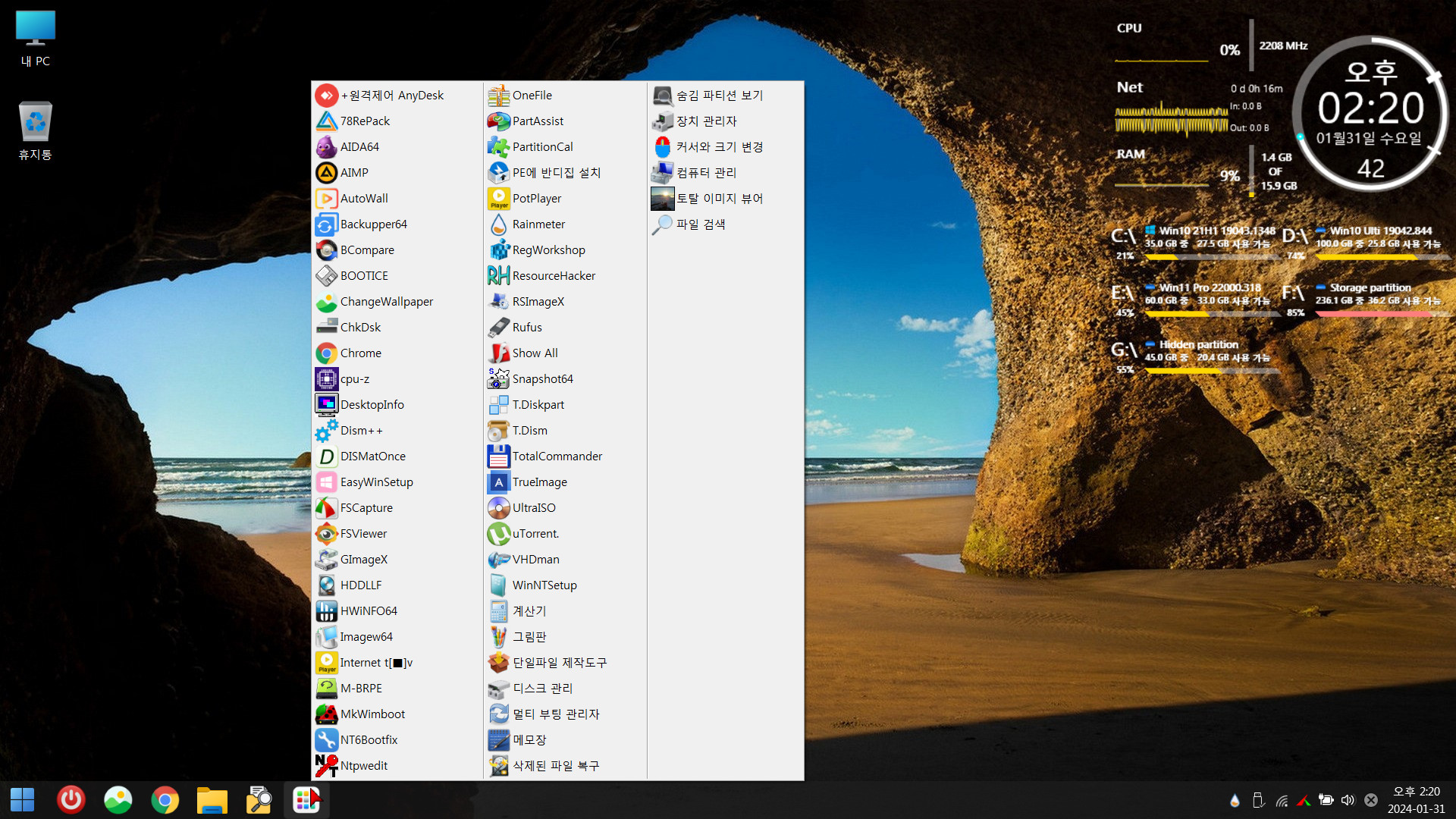The image size is (1456, 819).
Task: Select the OneFile menu entry
Action: 565,96
